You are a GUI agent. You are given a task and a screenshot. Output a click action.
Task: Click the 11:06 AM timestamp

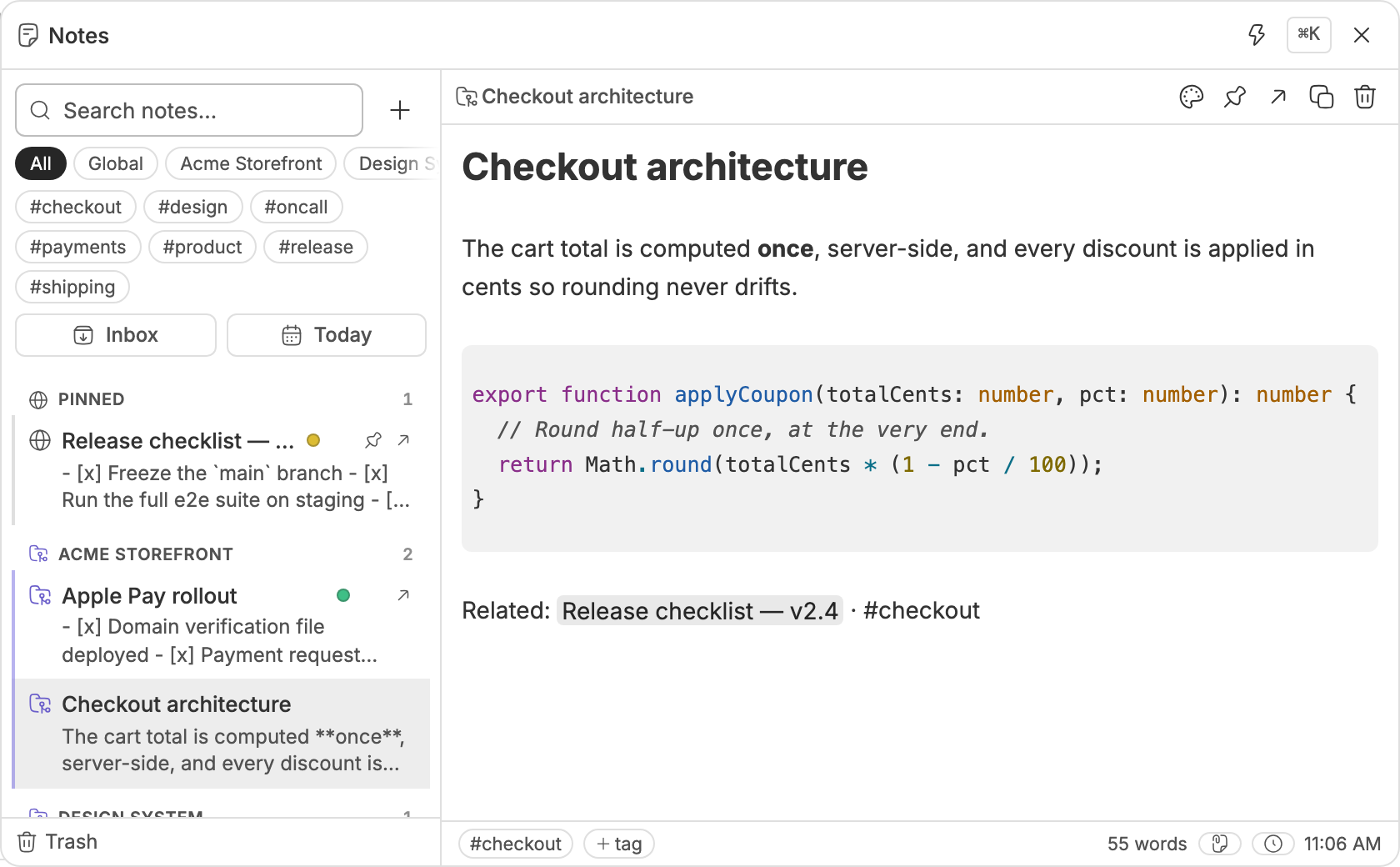pyautogui.click(x=1342, y=844)
